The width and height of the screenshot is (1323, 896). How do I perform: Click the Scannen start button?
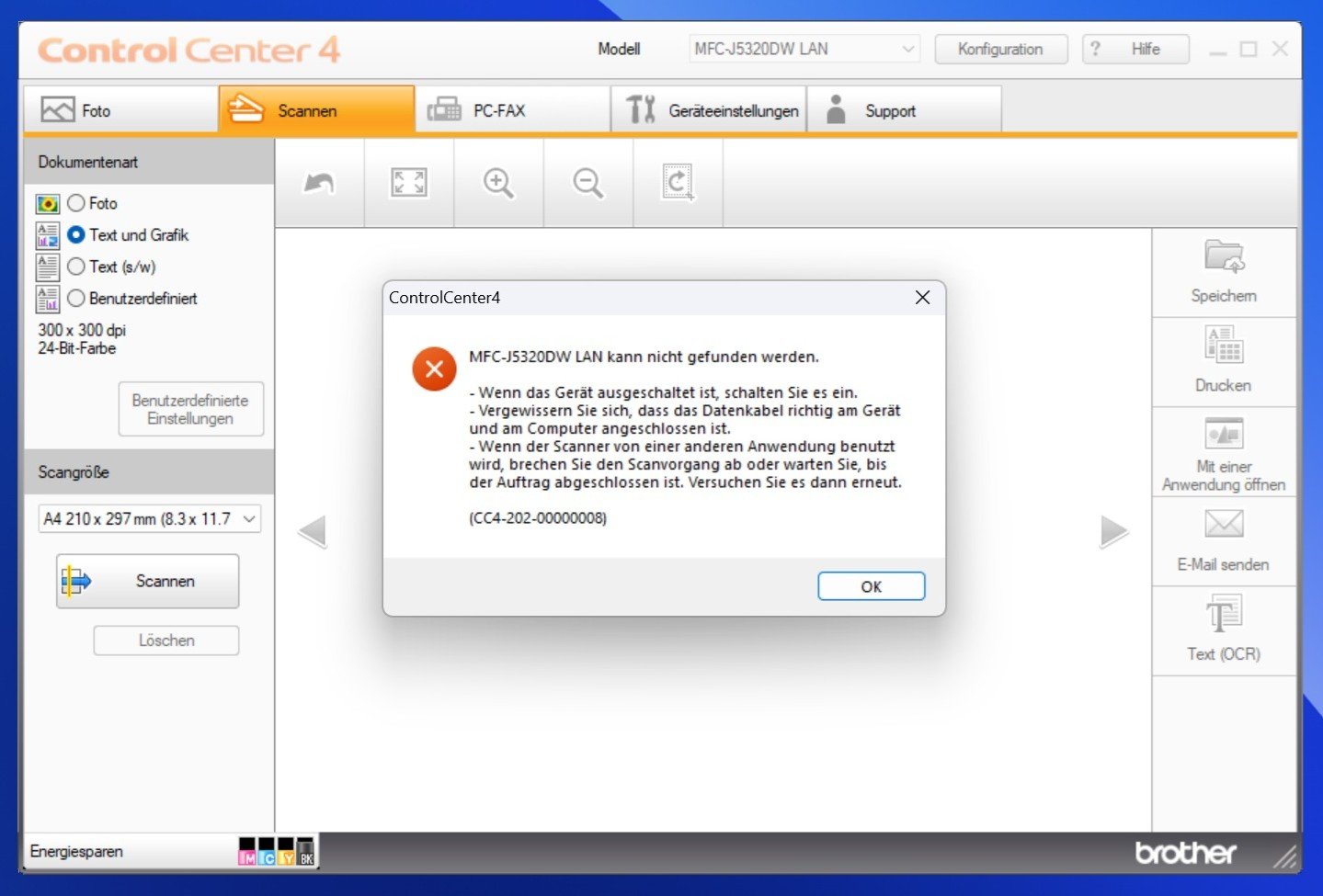[x=148, y=581]
